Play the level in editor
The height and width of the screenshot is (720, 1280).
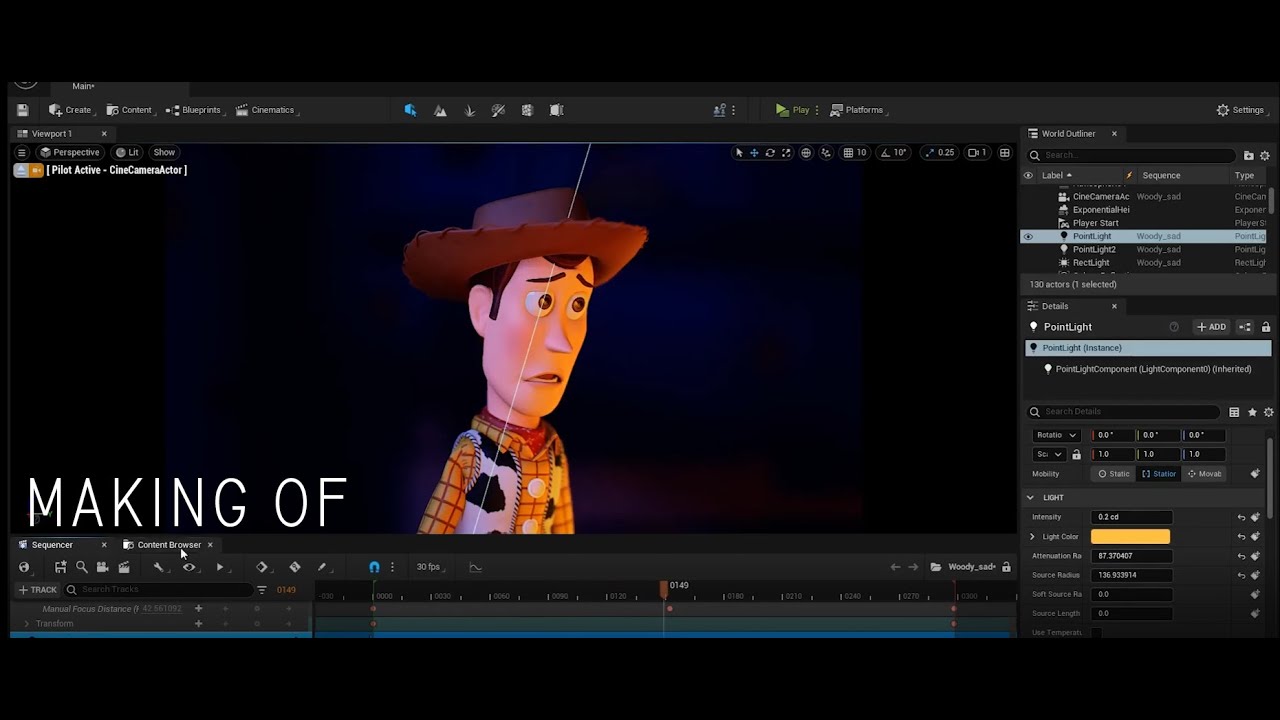792,110
